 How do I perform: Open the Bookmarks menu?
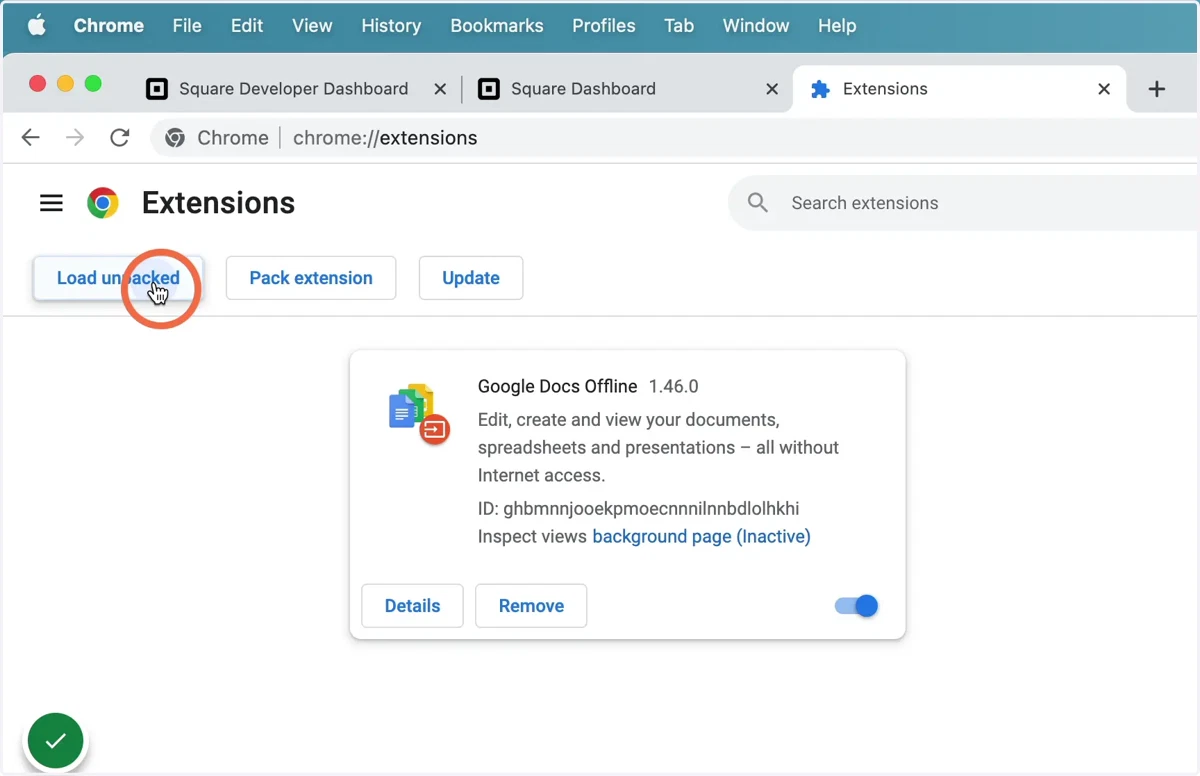497,26
